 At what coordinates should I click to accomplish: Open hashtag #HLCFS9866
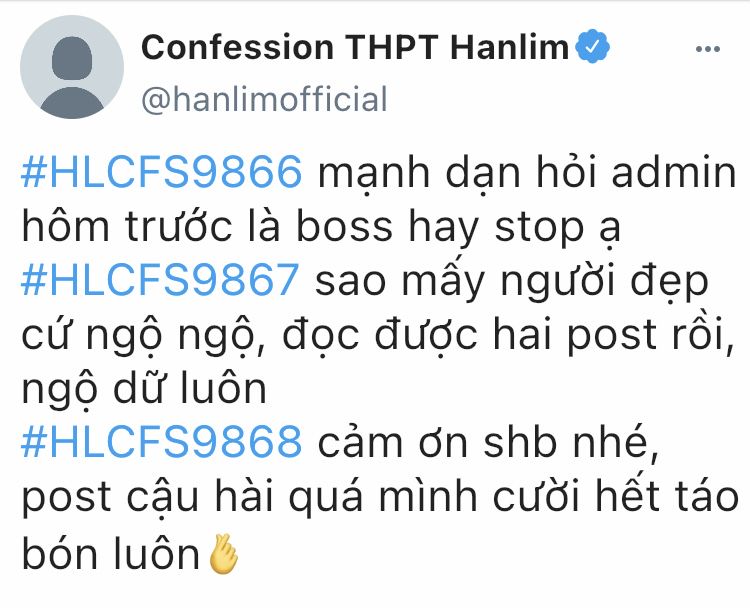click(x=162, y=172)
